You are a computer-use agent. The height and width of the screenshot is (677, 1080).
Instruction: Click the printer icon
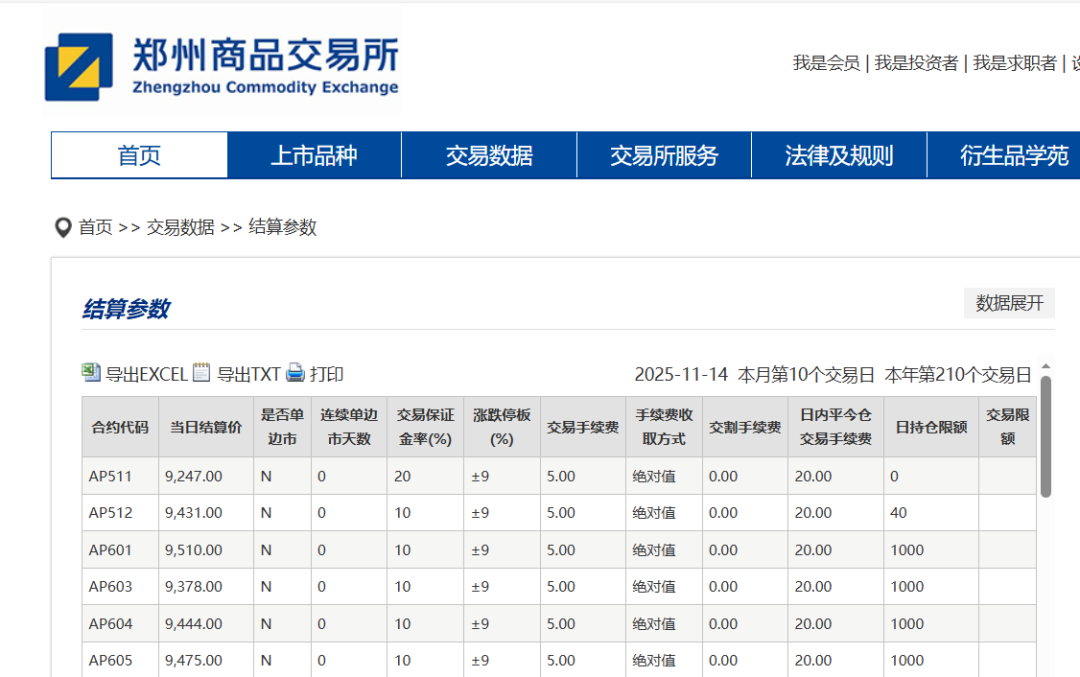tap(295, 373)
